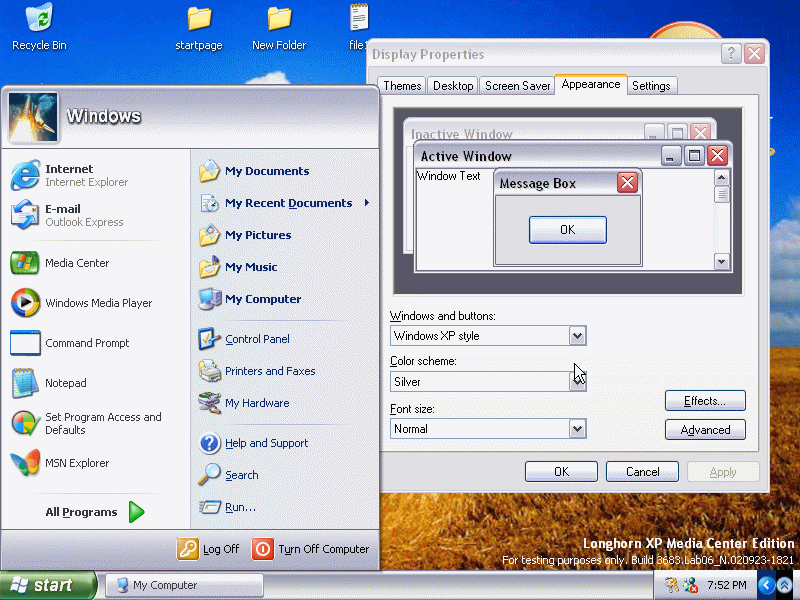Click the double-chevron tray expand icon
The height and width of the screenshot is (600, 800).
click(x=785, y=585)
